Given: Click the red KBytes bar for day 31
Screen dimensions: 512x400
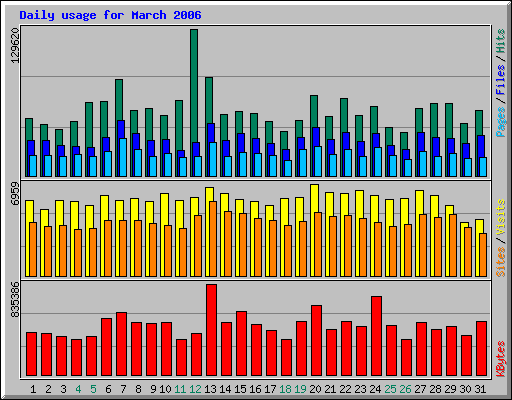Looking at the screenshot, I should click(x=481, y=349).
